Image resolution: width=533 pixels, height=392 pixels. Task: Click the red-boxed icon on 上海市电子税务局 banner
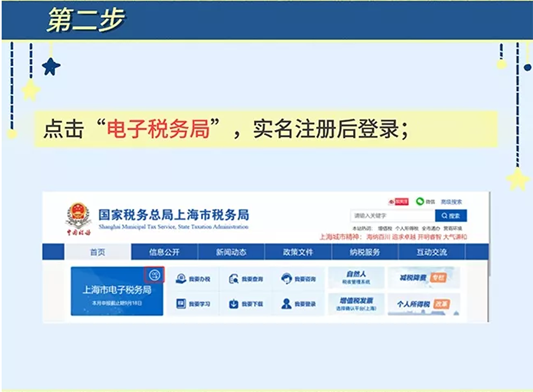[154, 275]
